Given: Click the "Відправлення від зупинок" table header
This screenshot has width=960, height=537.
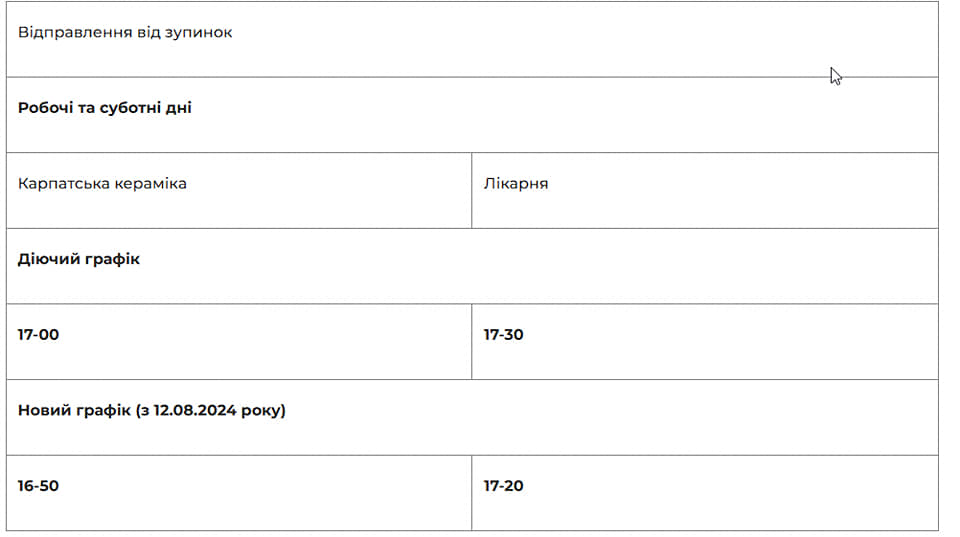Looking at the screenshot, I should coord(125,33).
